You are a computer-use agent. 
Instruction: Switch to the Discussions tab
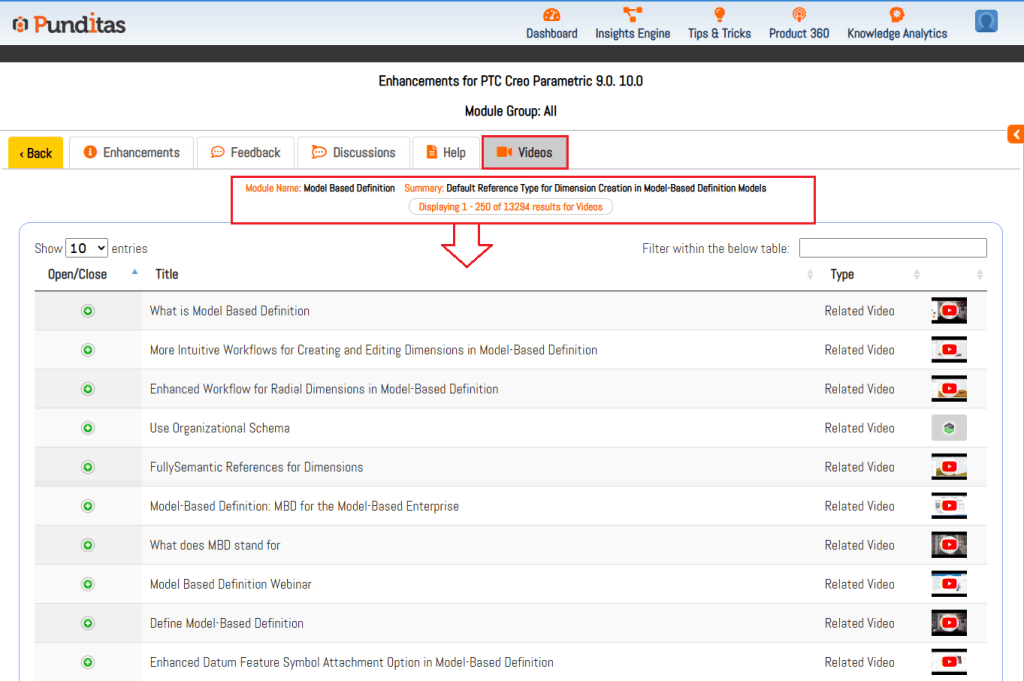click(x=353, y=152)
